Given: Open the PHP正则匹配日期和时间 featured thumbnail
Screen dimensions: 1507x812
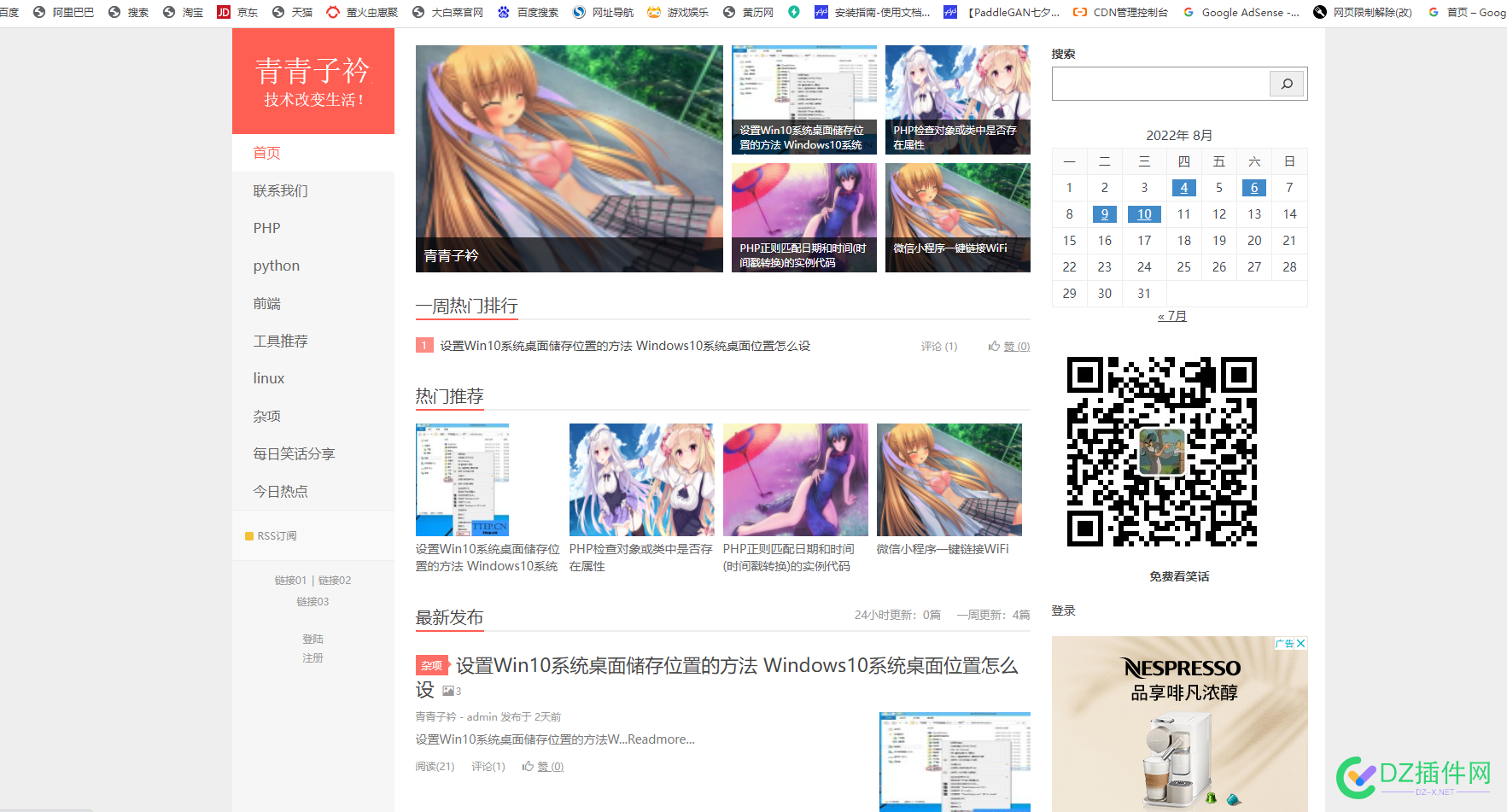Looking at the screenshot, I should (804, 218).
